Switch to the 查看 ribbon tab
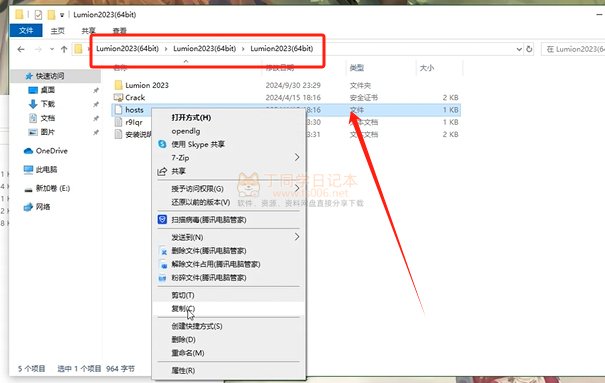Screen dimensions: 605x383 [119, 31]
